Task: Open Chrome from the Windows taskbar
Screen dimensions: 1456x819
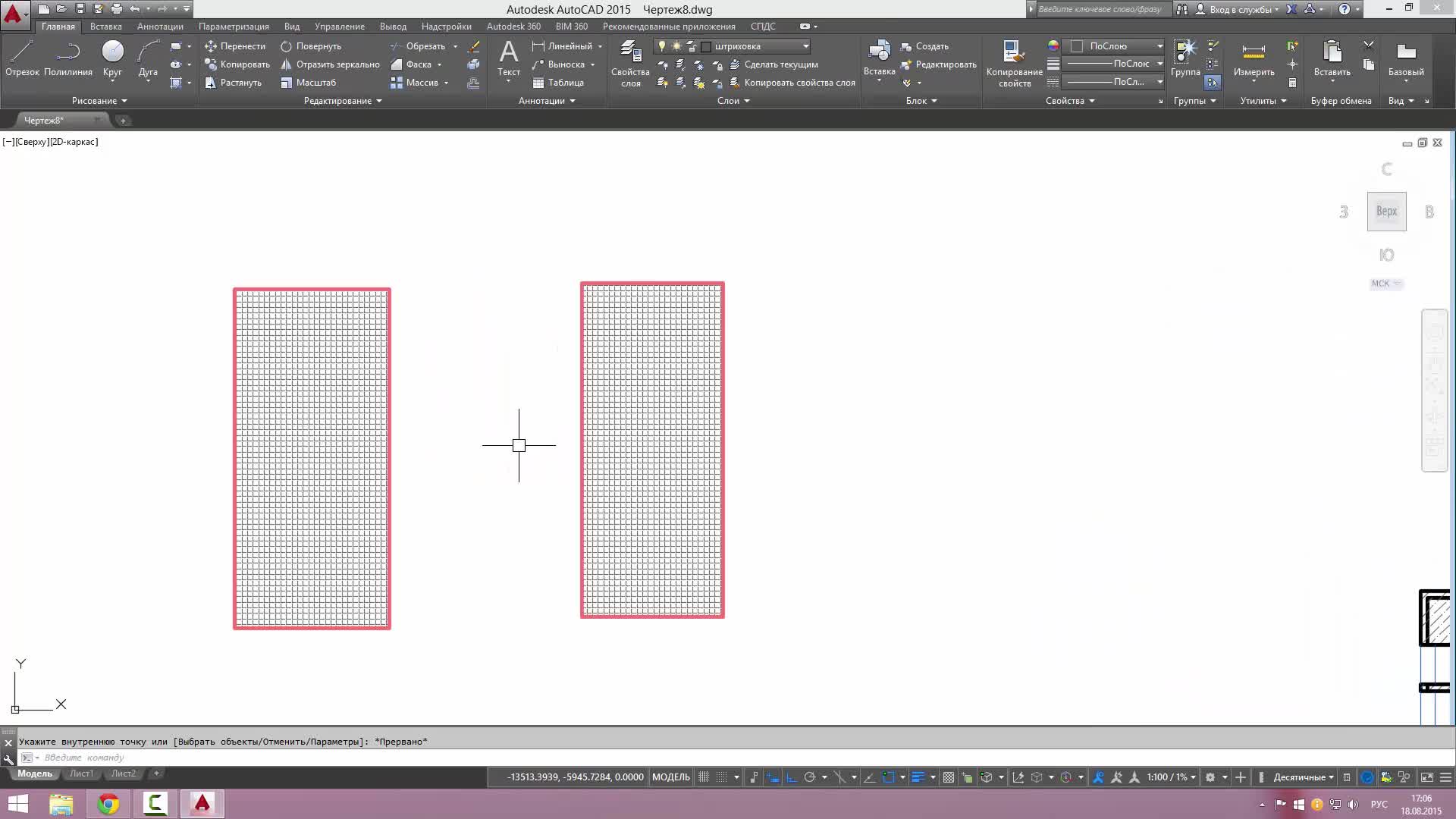Action: (x=108, y=804)
